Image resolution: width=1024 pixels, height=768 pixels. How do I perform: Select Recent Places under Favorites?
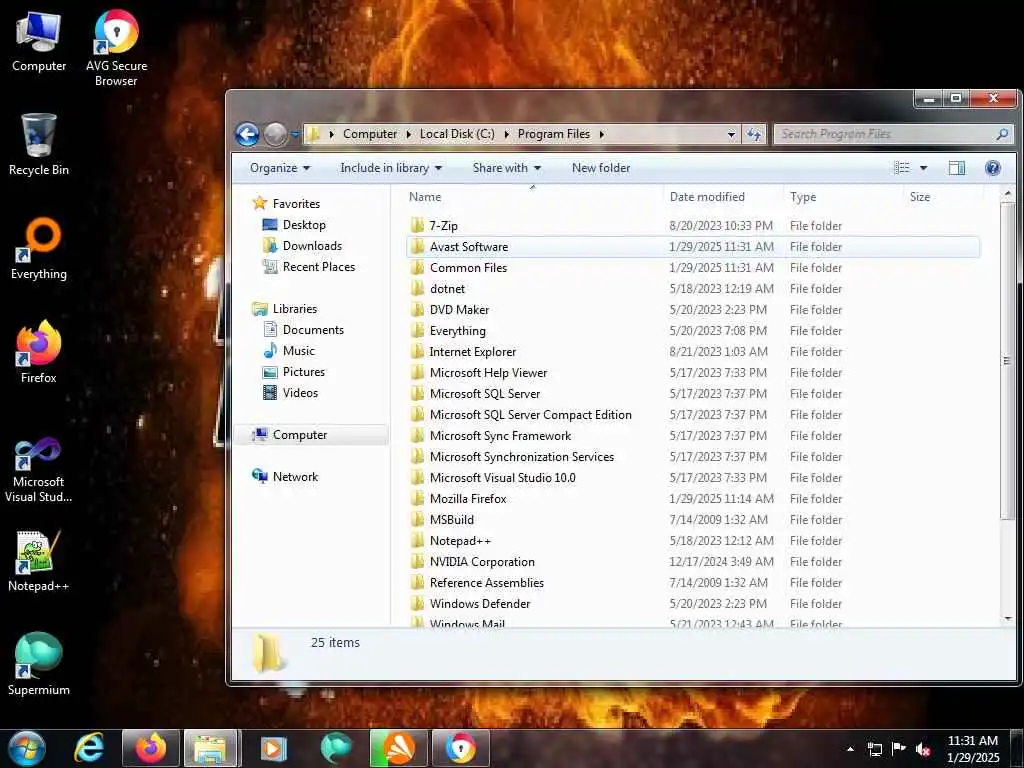click(x=319, y=266)
